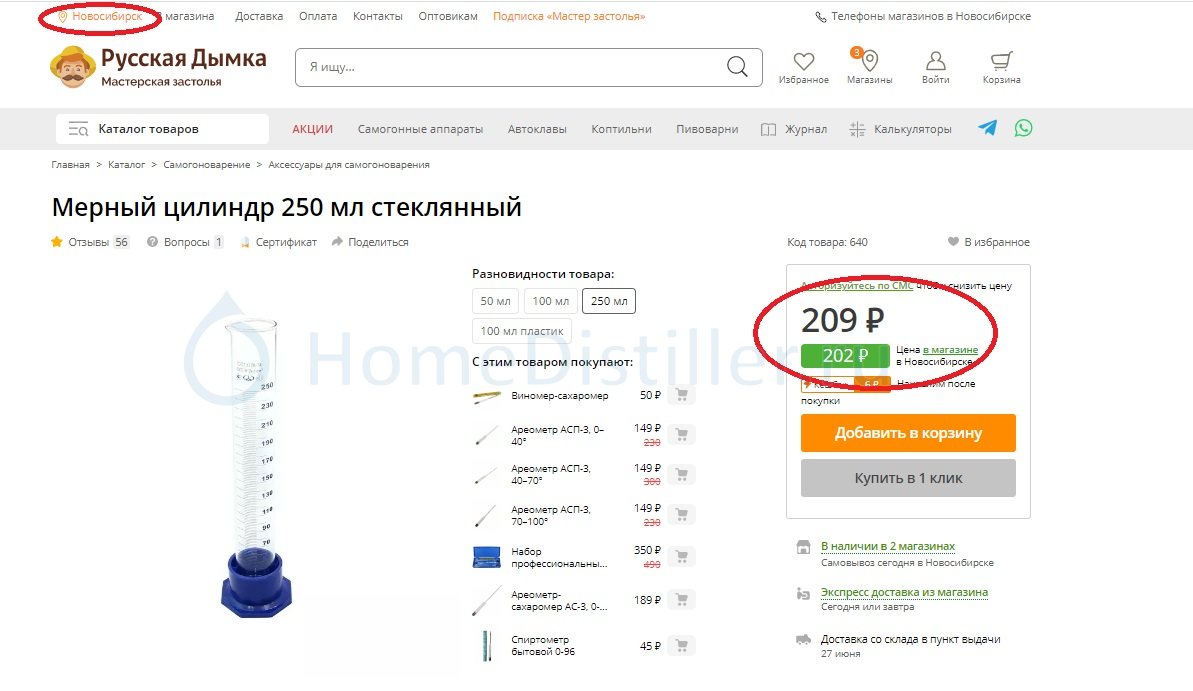Open the АКЦИИ menu item
This screenshot has width=1193, height=691.
tap(312, 129)
